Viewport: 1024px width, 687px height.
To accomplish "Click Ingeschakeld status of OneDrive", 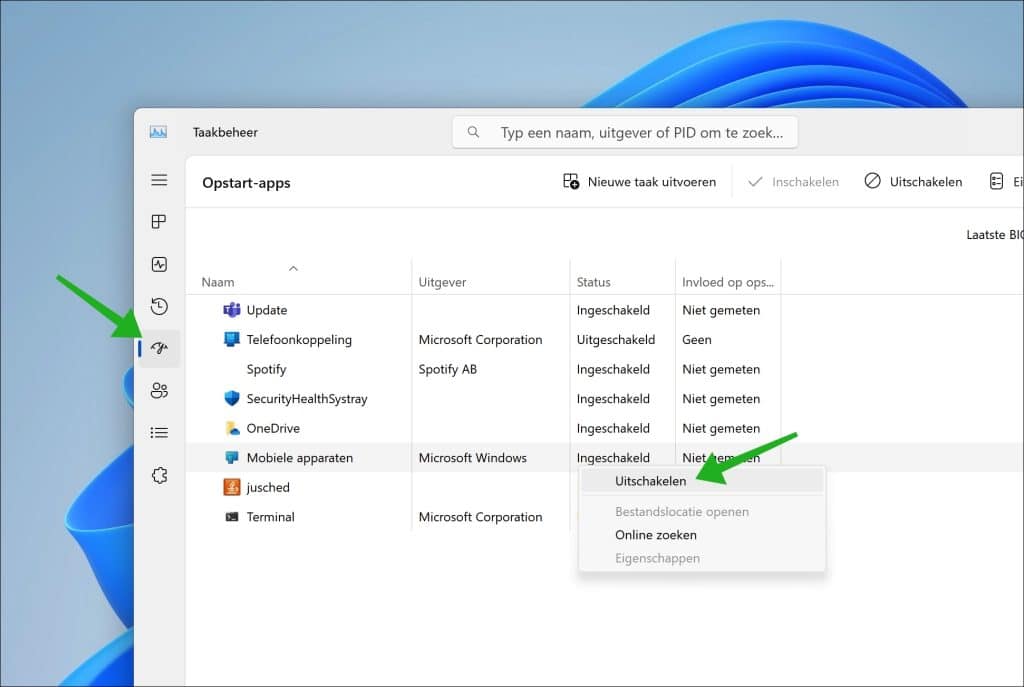I will 613,428.
